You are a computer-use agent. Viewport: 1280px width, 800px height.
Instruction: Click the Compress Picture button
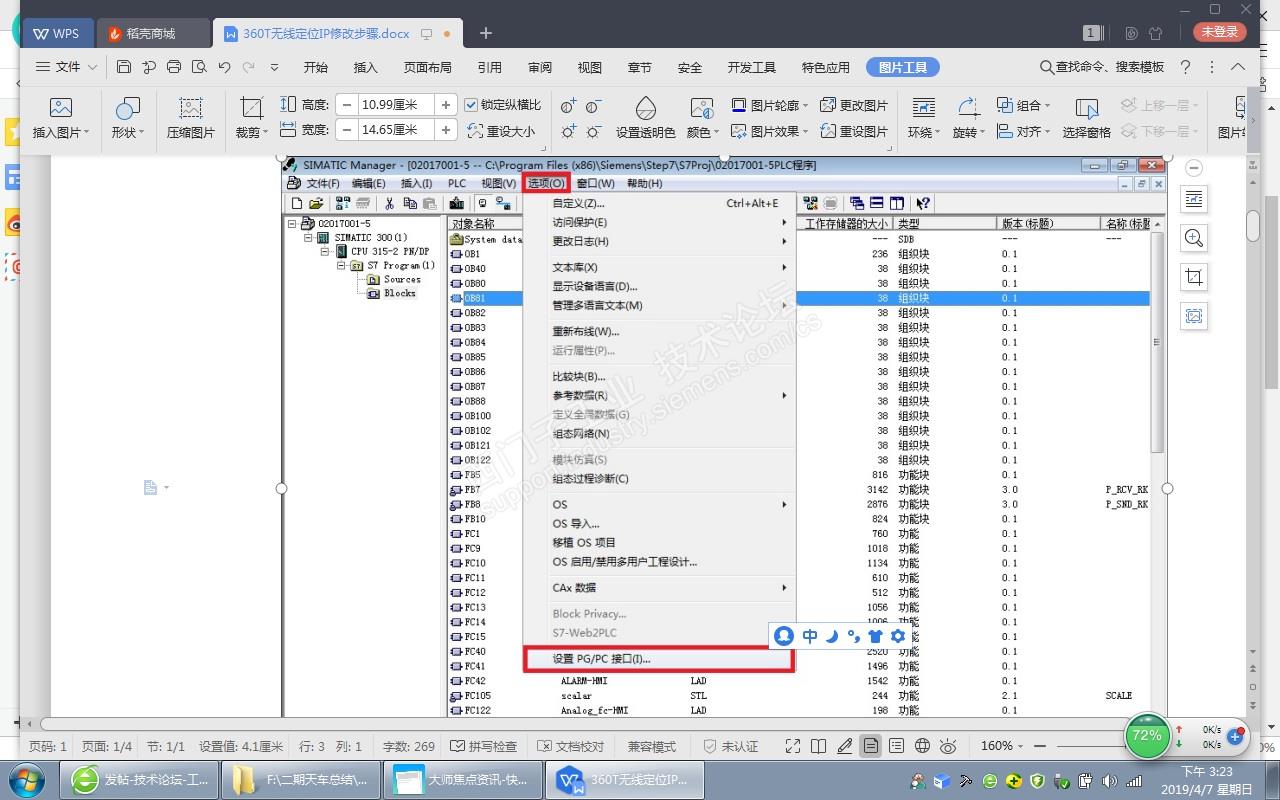190,118
